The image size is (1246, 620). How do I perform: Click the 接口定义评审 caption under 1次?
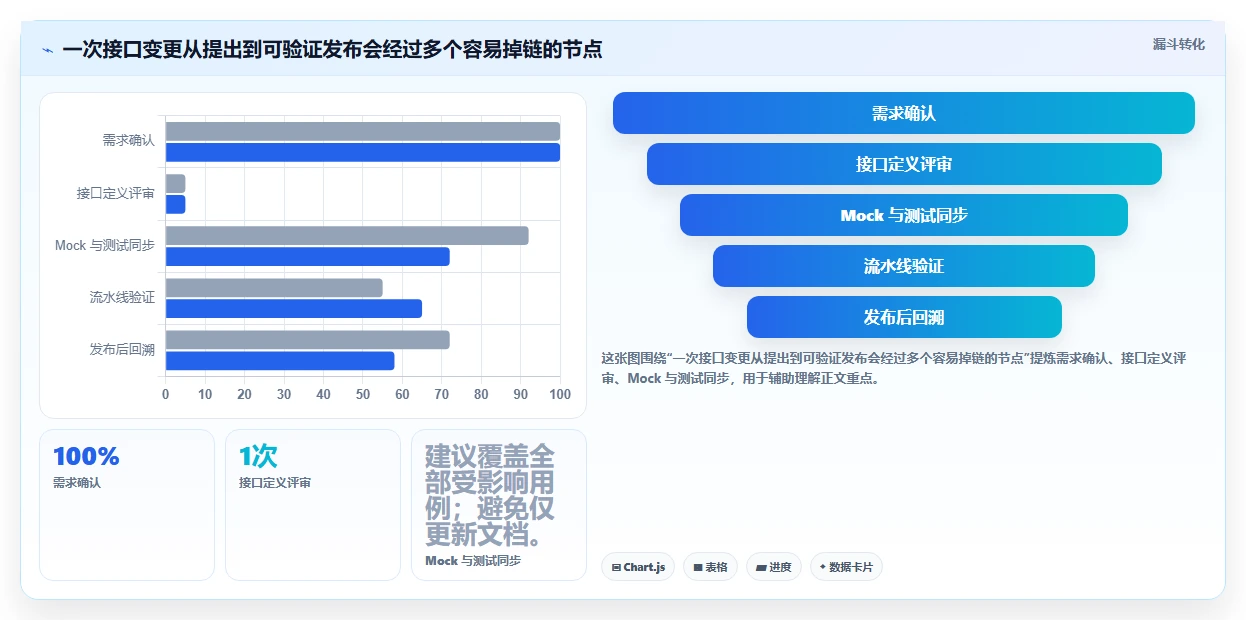point(275,482)
